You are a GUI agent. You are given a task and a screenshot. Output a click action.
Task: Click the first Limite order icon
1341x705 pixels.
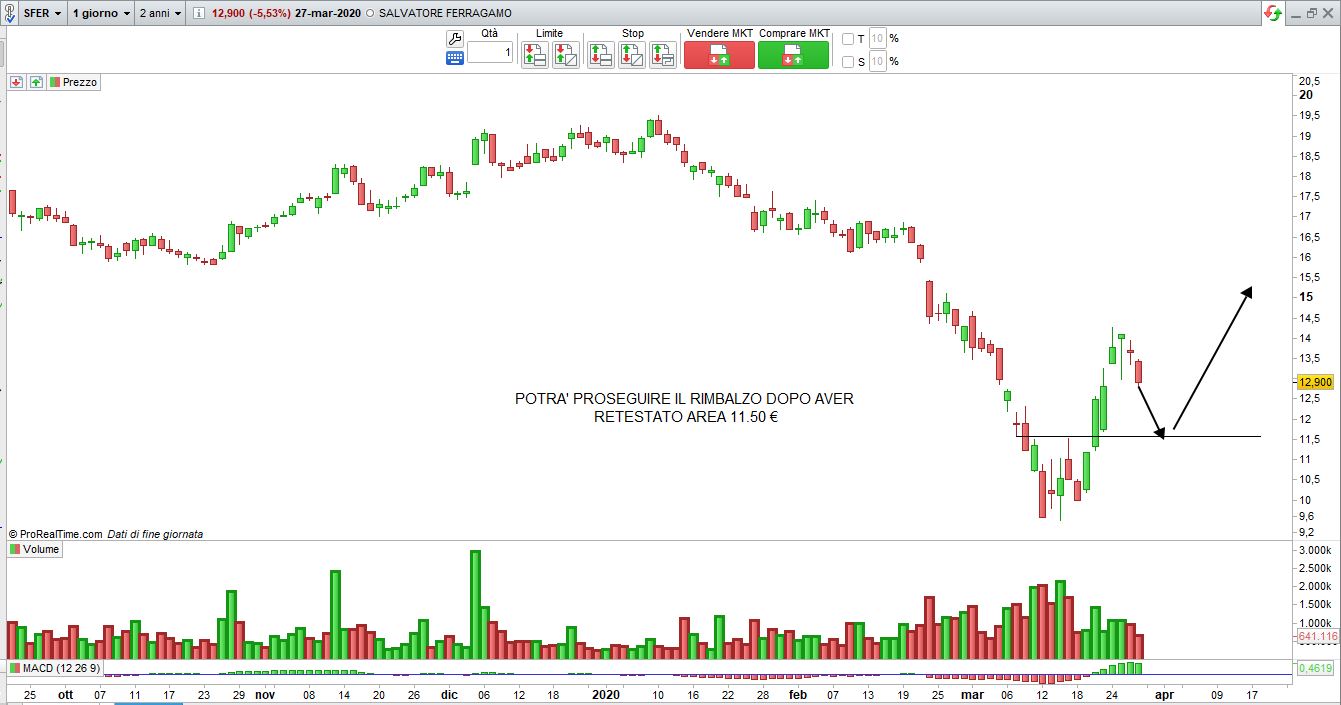(534, 55)
